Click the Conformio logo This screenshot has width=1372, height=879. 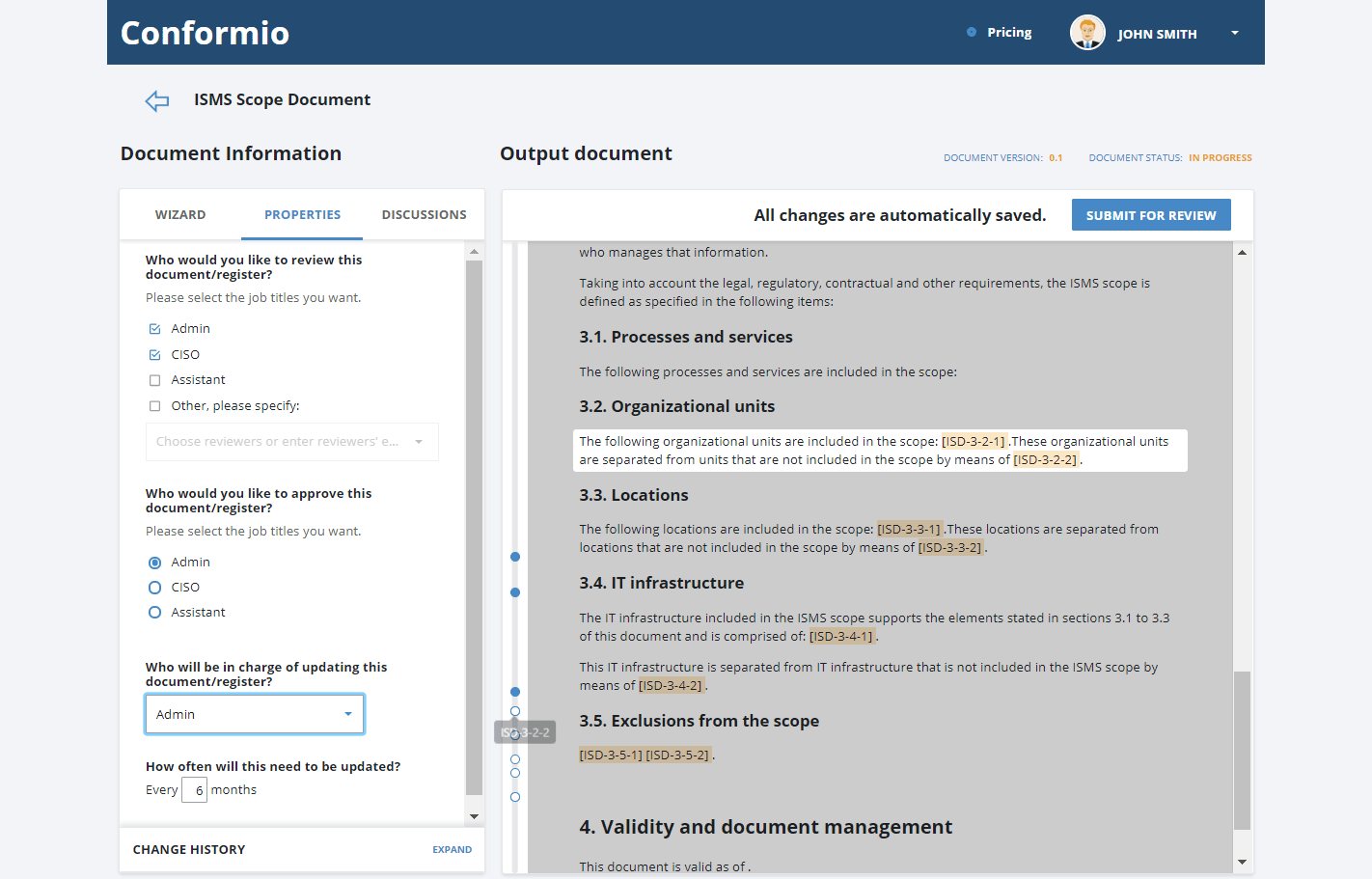pos(205,33)
